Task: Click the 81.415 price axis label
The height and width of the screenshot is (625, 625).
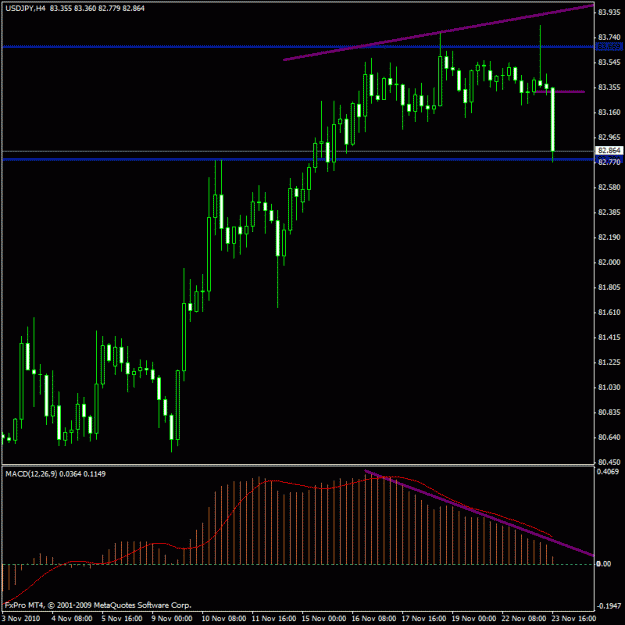Action: [x=609, y=338]
